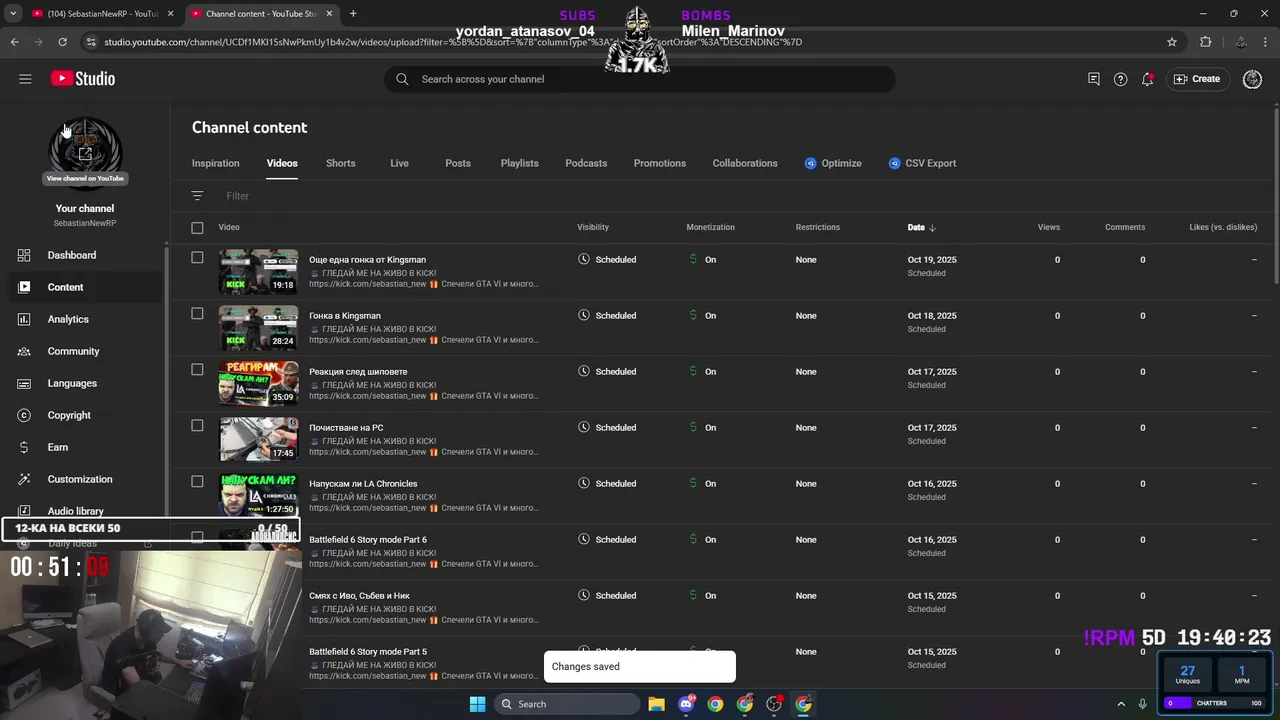Switch to the Inspiration tab
This screenshot has width=1280, height=720.
tap(215, 163)
